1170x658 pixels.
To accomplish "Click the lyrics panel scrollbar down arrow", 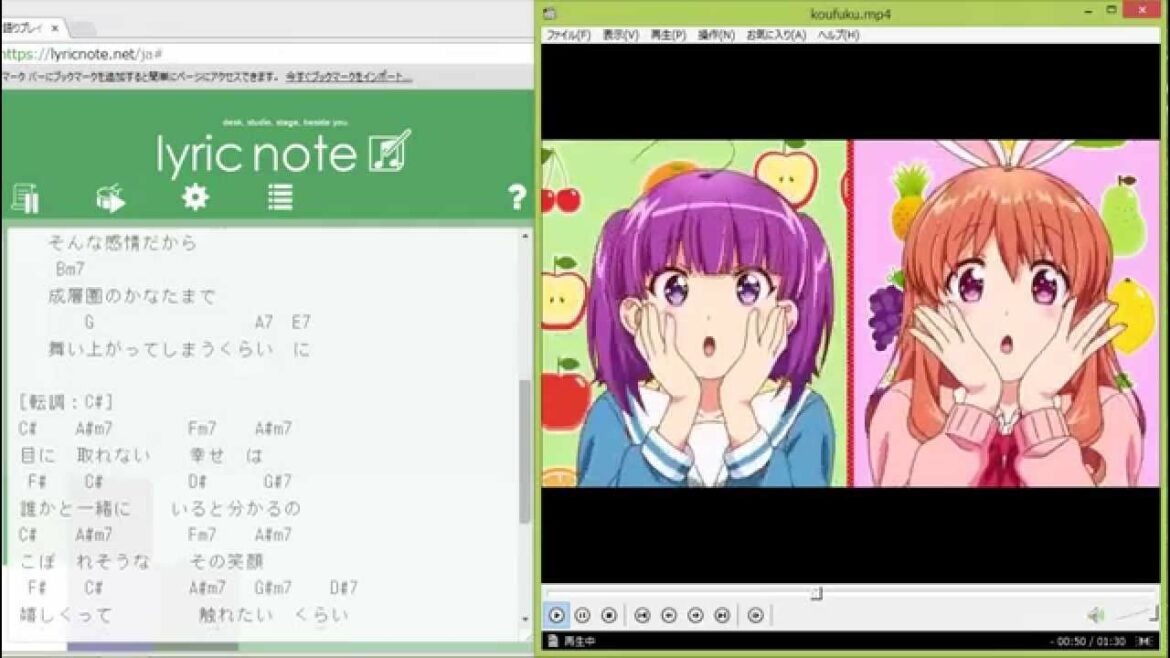I will pyautogui.click(x=526, y=619).
